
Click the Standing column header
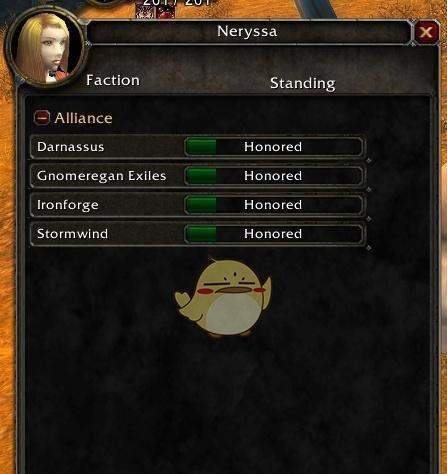click(303, 83)
